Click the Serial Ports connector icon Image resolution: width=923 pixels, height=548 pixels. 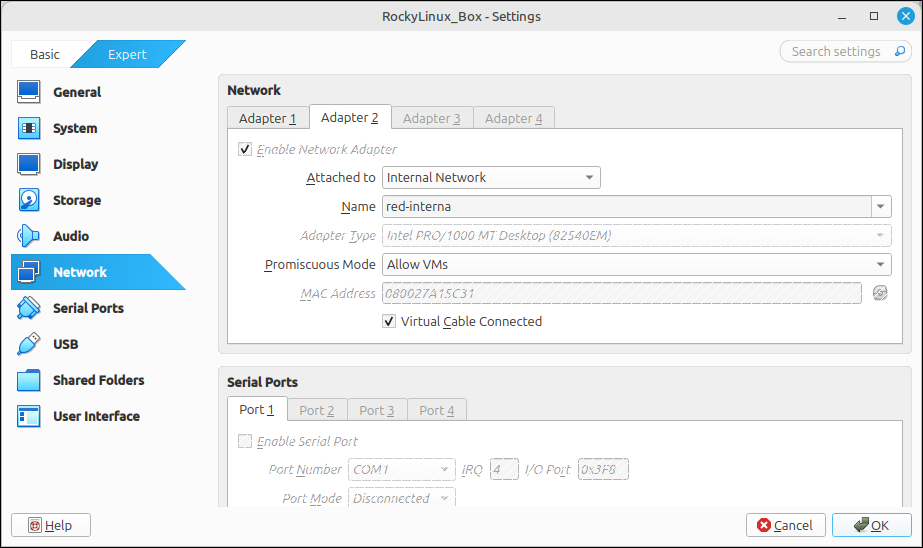[28, 308]
